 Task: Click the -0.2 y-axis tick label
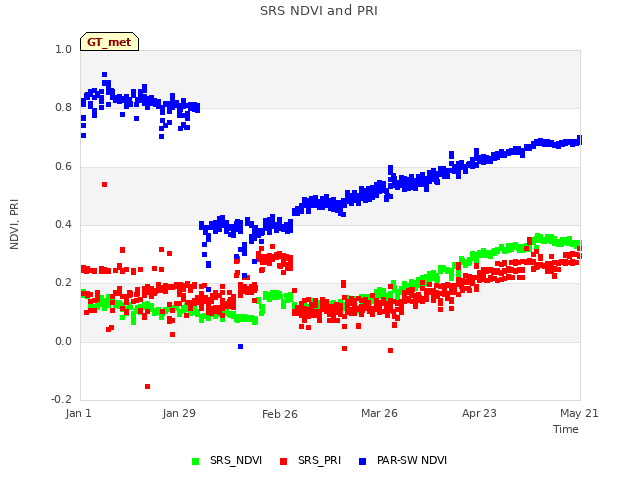click(x=61, y=399)
